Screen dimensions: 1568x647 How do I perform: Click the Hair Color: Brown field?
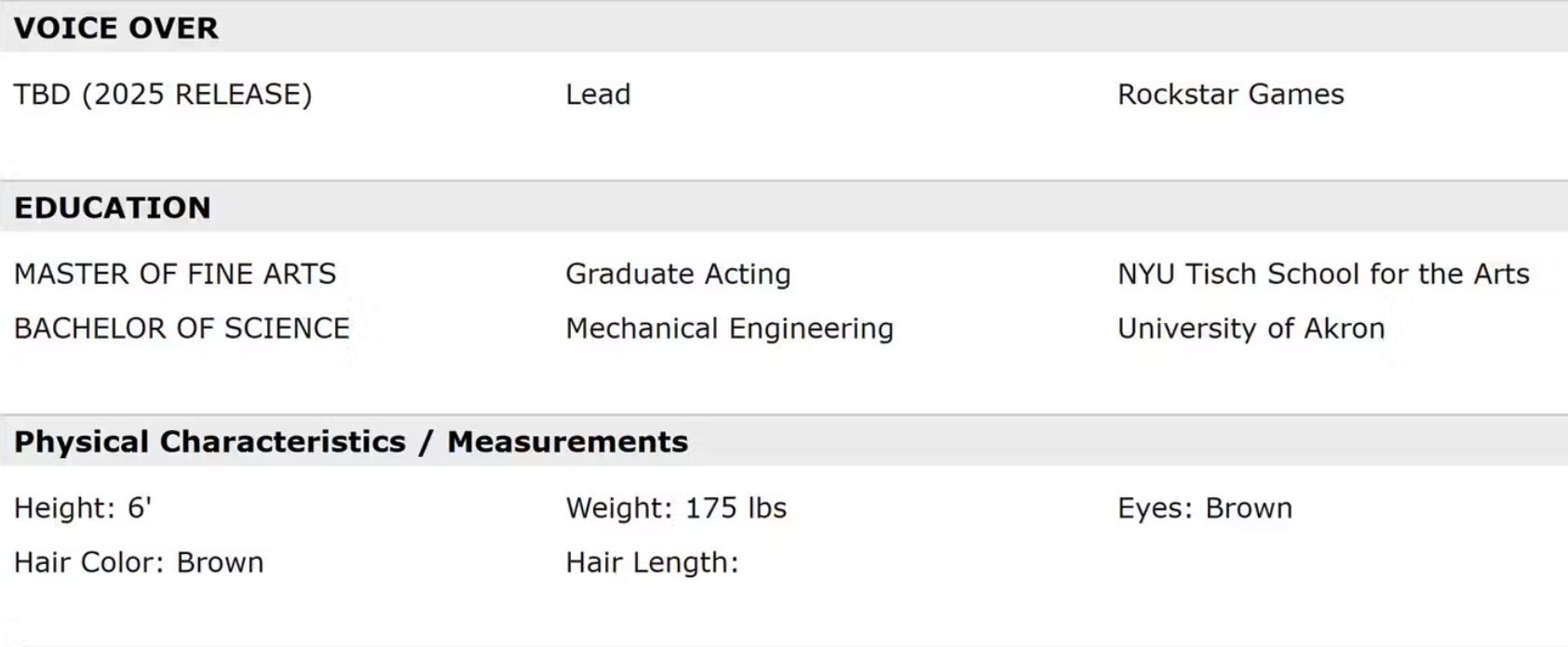pyautogui.click(x=139, y=562)
